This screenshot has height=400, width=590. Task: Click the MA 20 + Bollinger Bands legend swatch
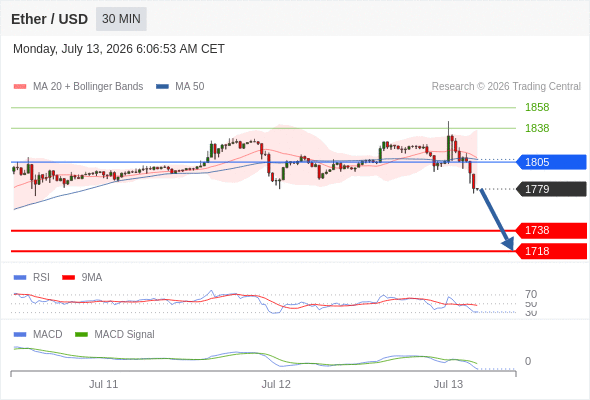tap(20, 87)
